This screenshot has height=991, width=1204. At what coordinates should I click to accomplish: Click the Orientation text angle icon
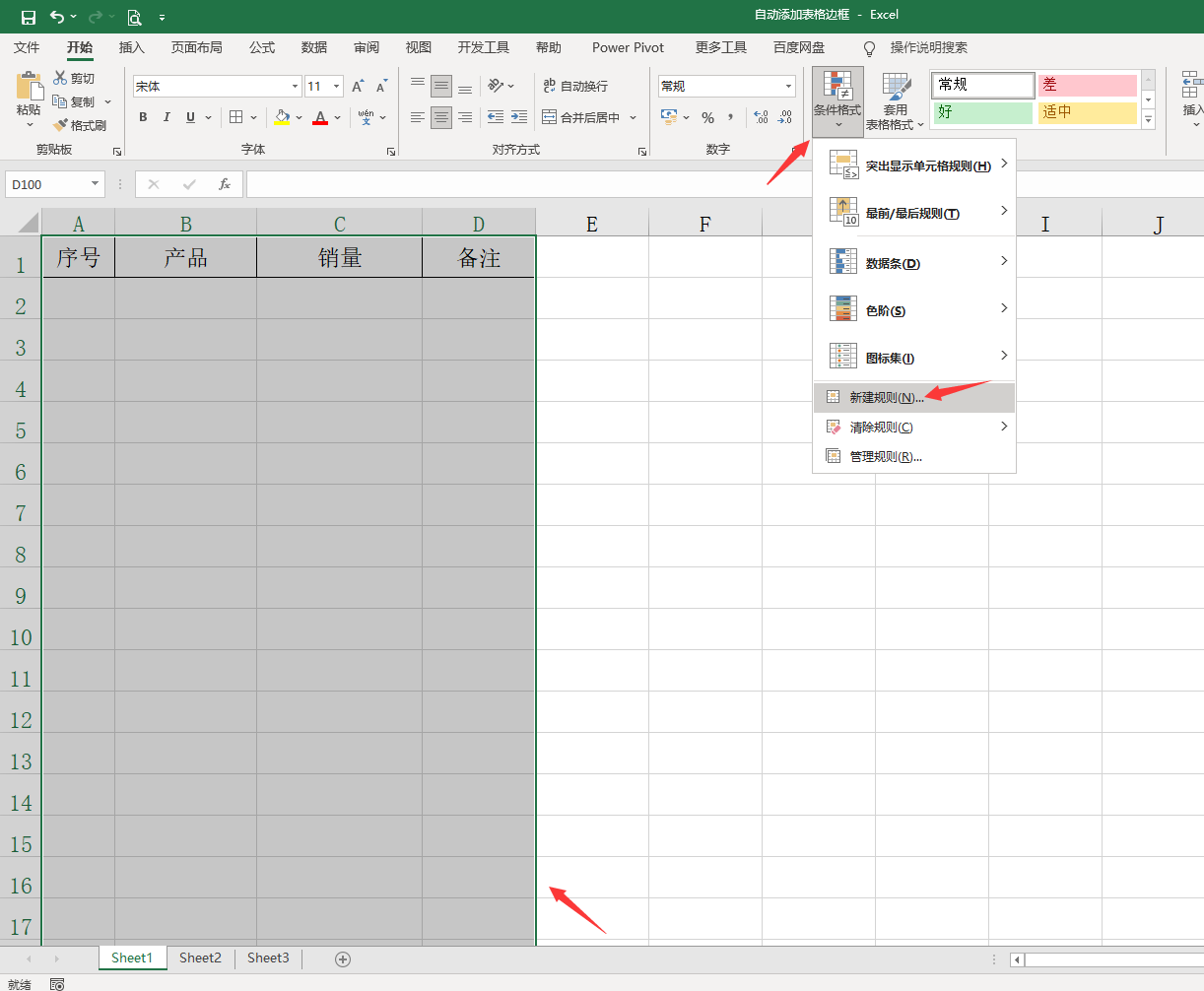click(x=496, y=86)
